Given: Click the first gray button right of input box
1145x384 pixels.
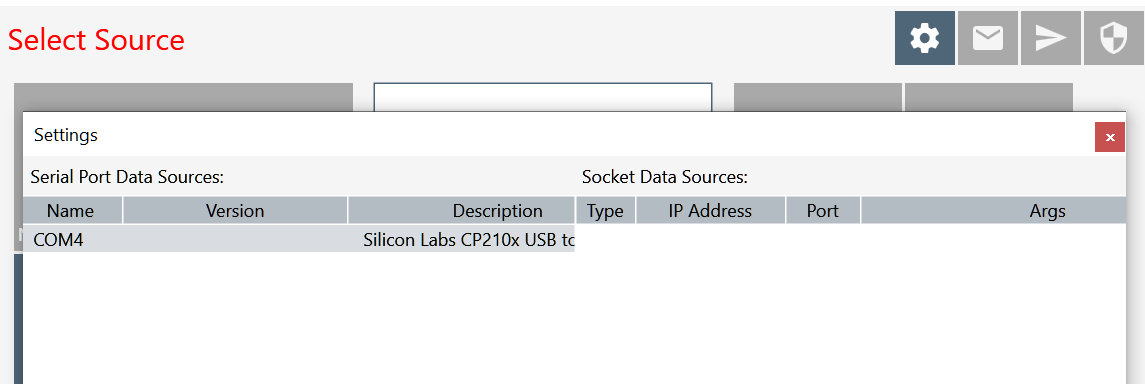Looking at the screenshot, I should pos(818,97).
